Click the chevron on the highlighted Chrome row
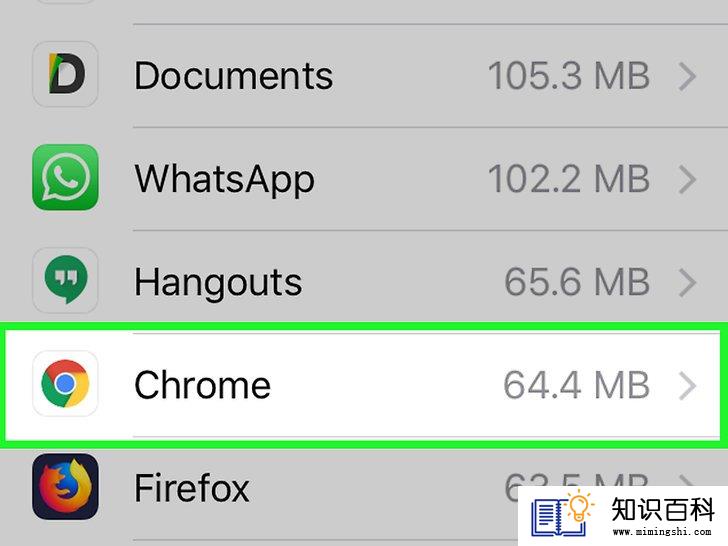This screenshot has width=728, height=546. pyautogui.click(x=687, y=386)
